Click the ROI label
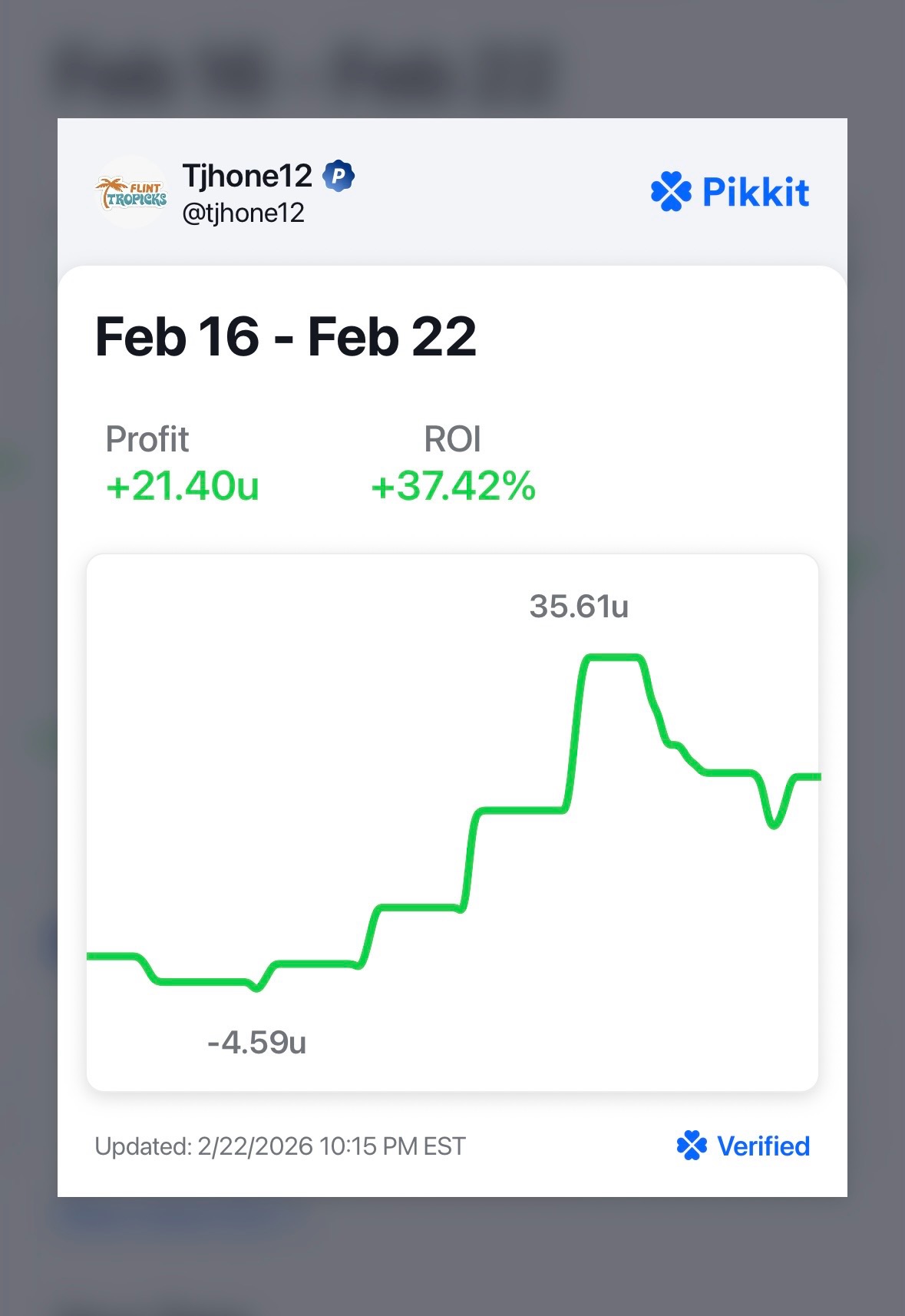This screenshot has width=905, height=1316. pyautogui.click(x=452, y=439)
